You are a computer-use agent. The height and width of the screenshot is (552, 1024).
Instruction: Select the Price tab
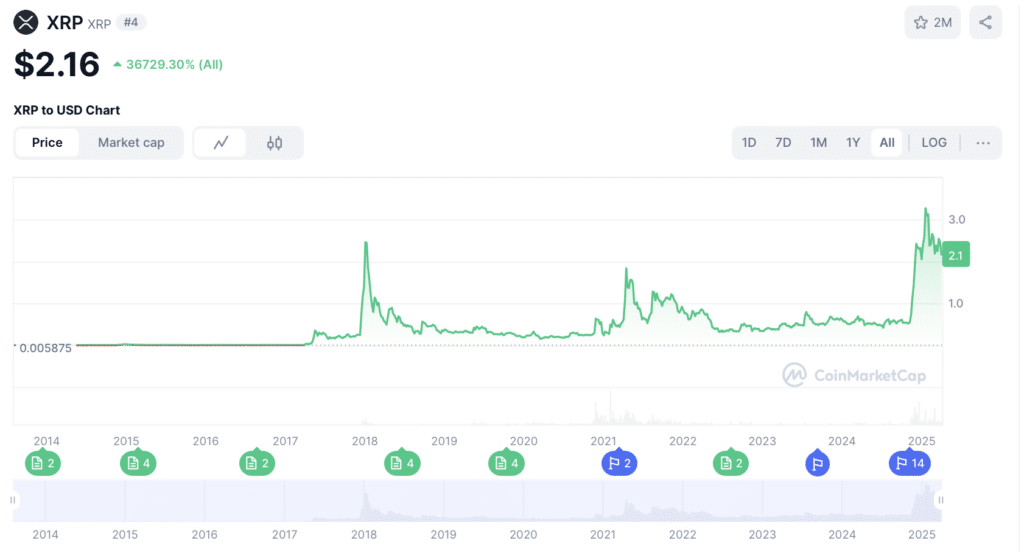[47, 142]
